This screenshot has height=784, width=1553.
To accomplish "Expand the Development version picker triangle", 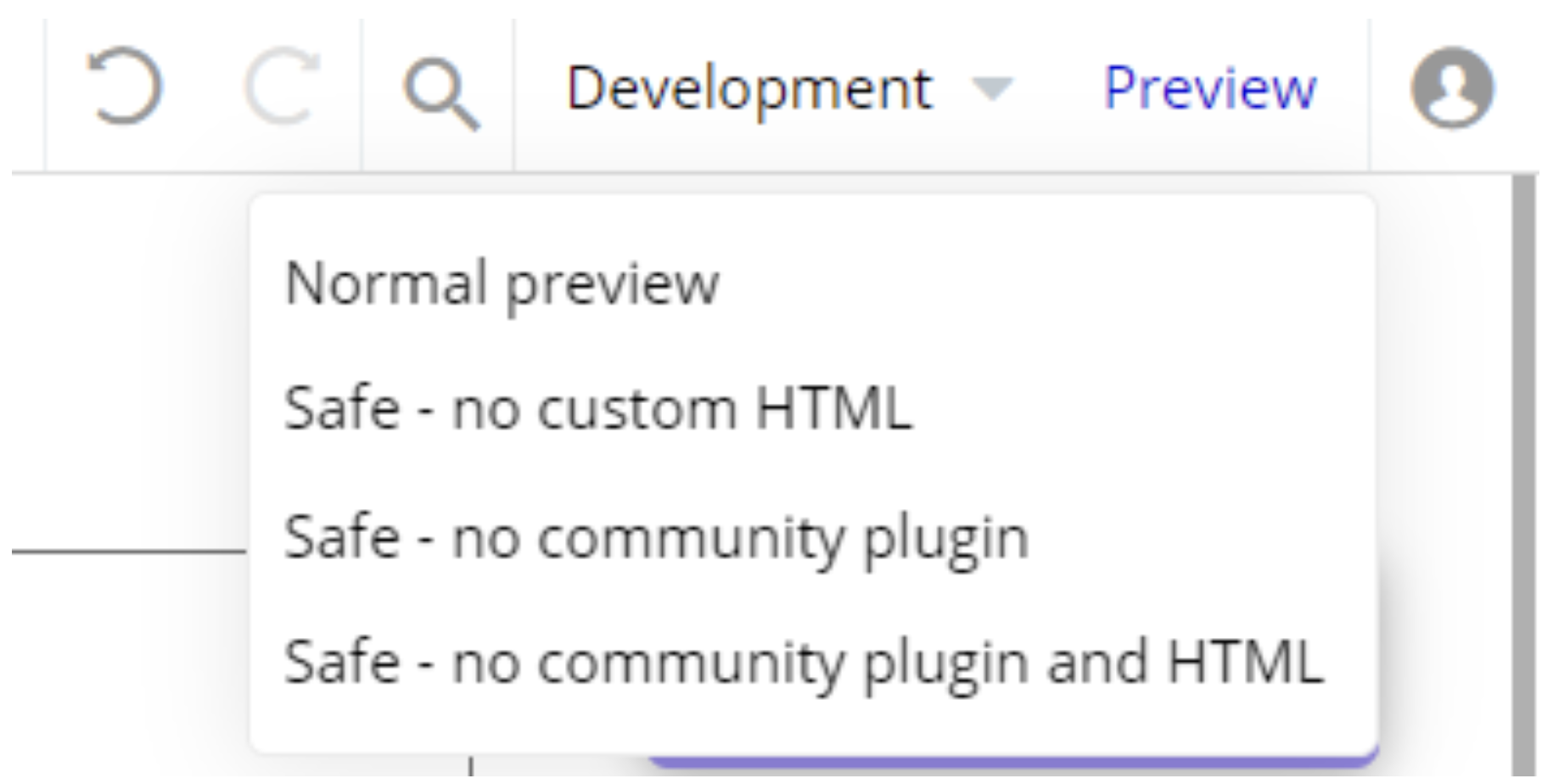I will pyautogui.click(x=991, y=87).
